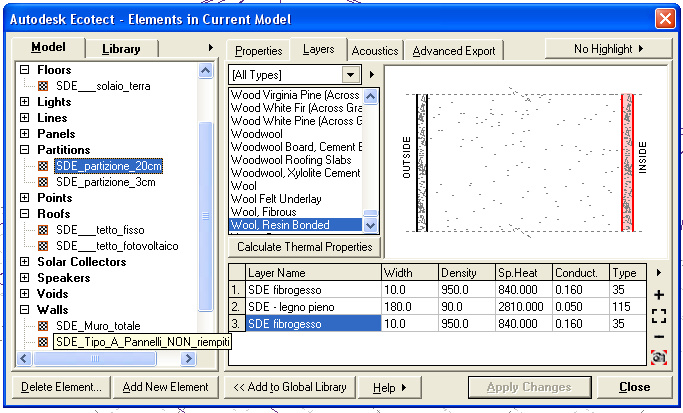The image size is (683, 413).
Task: Expand the Speakers tree node
Action: click(25, 278)
